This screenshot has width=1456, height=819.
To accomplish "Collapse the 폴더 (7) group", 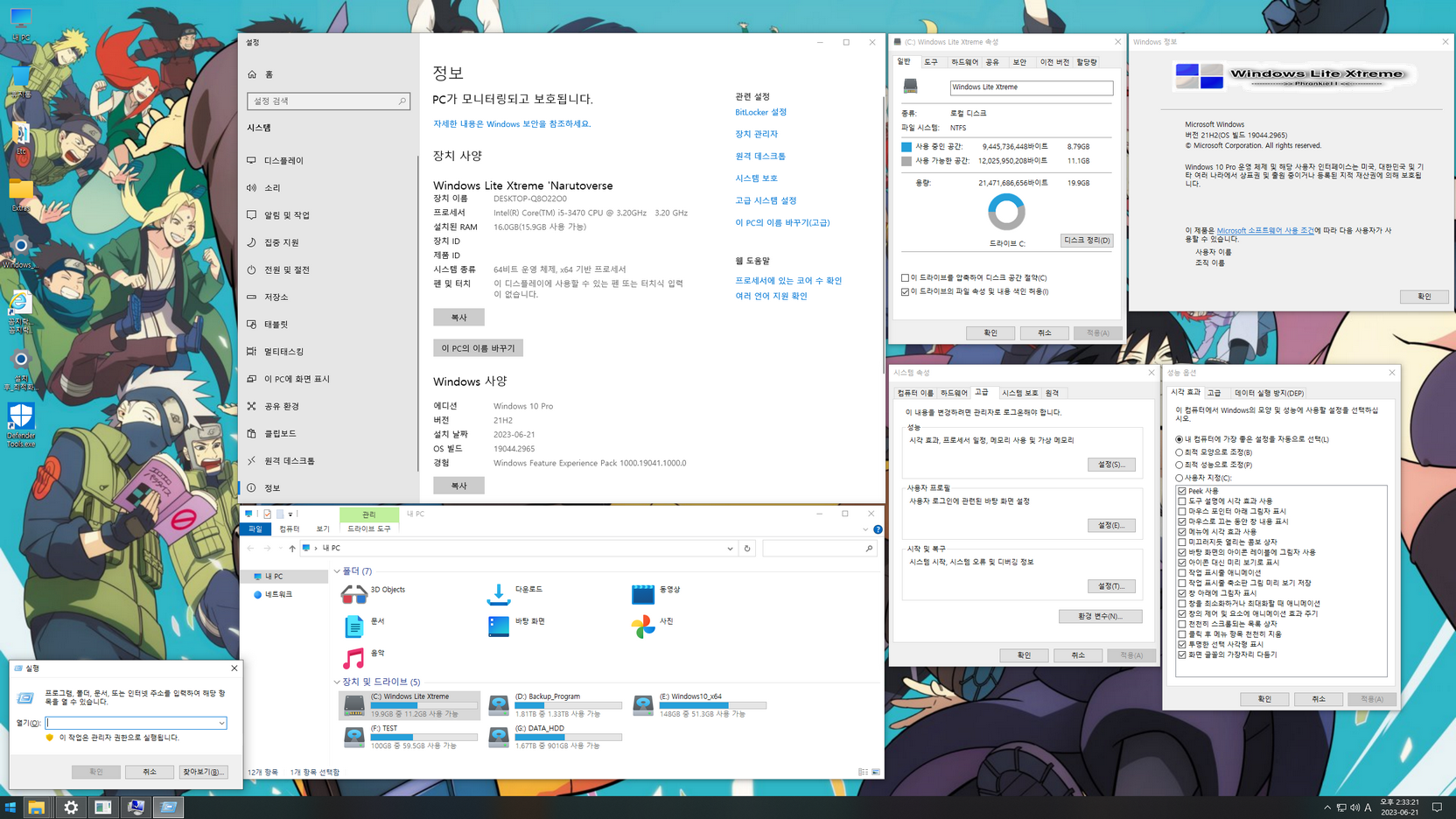I will pyautogui.click(x=337, y=571).
